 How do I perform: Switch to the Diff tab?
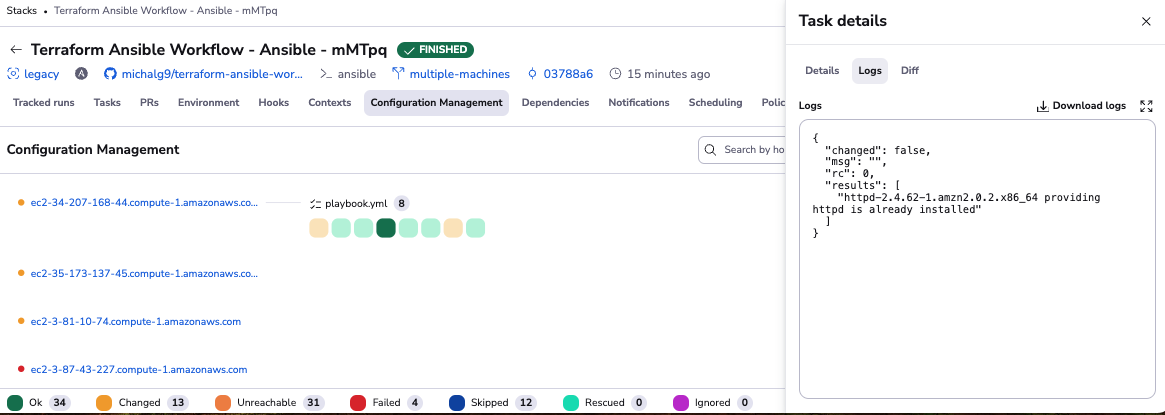click(x=909, y=71)
